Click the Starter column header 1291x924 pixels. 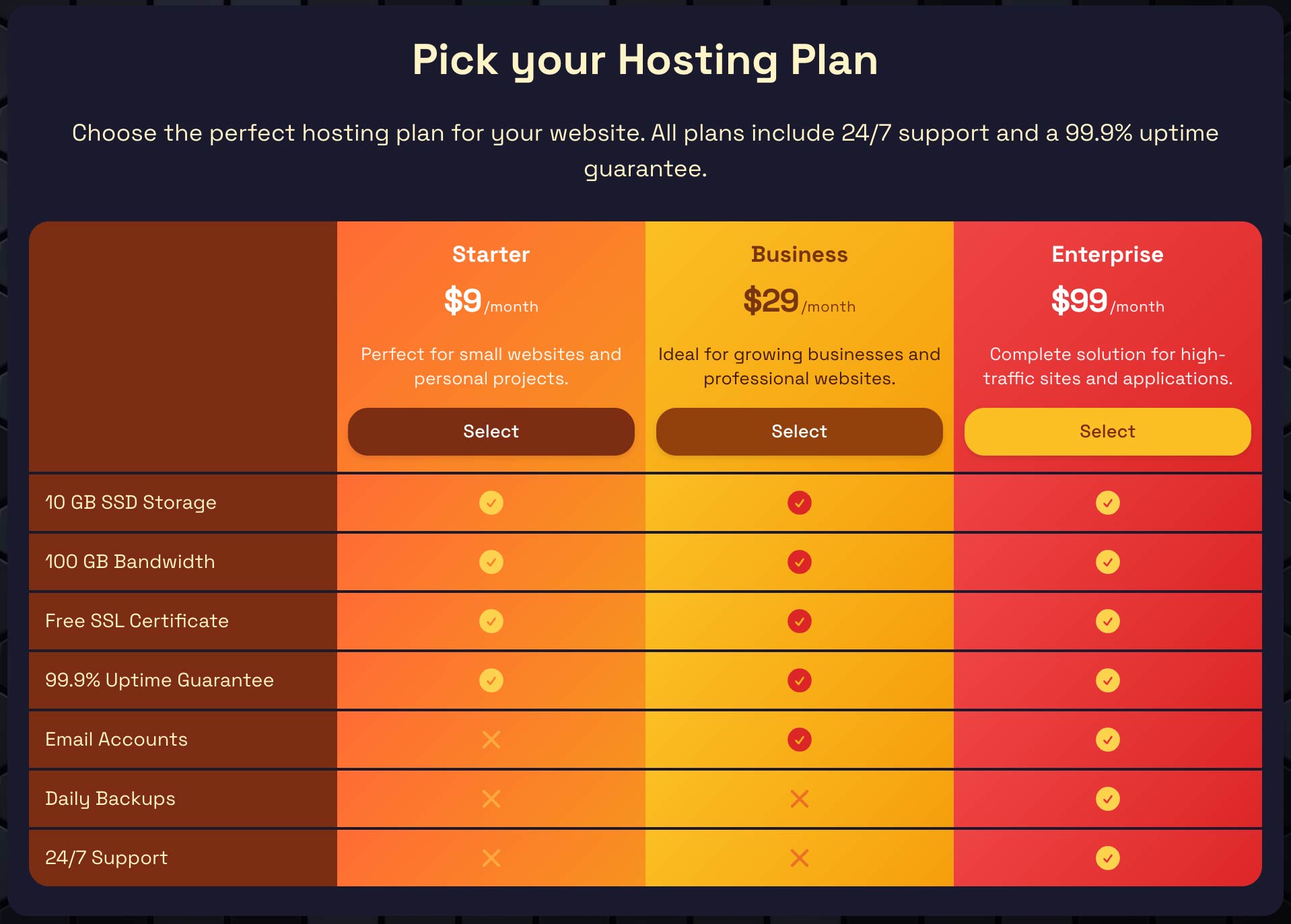click(491, 254)
